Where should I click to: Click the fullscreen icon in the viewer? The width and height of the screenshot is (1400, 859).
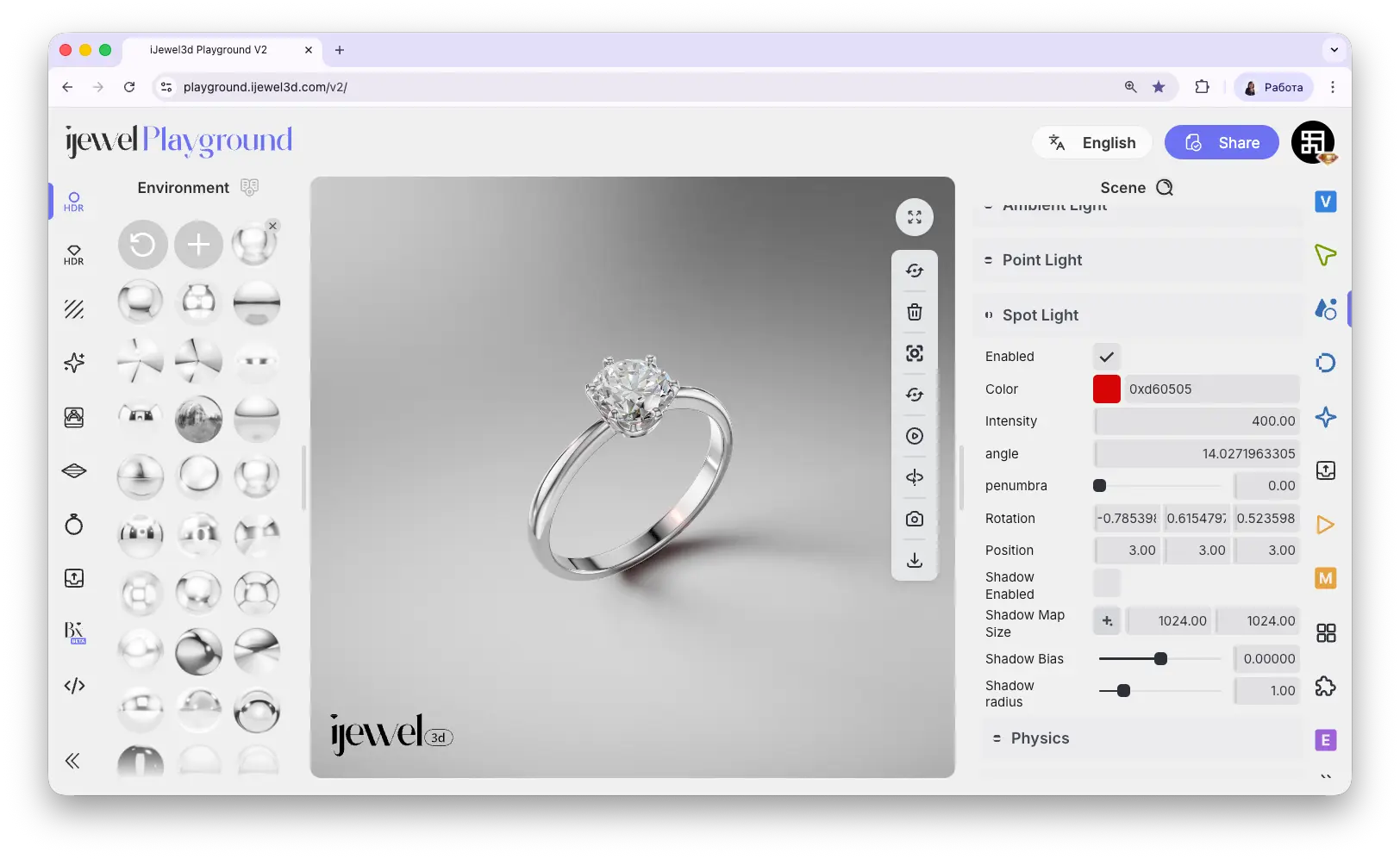915,217
